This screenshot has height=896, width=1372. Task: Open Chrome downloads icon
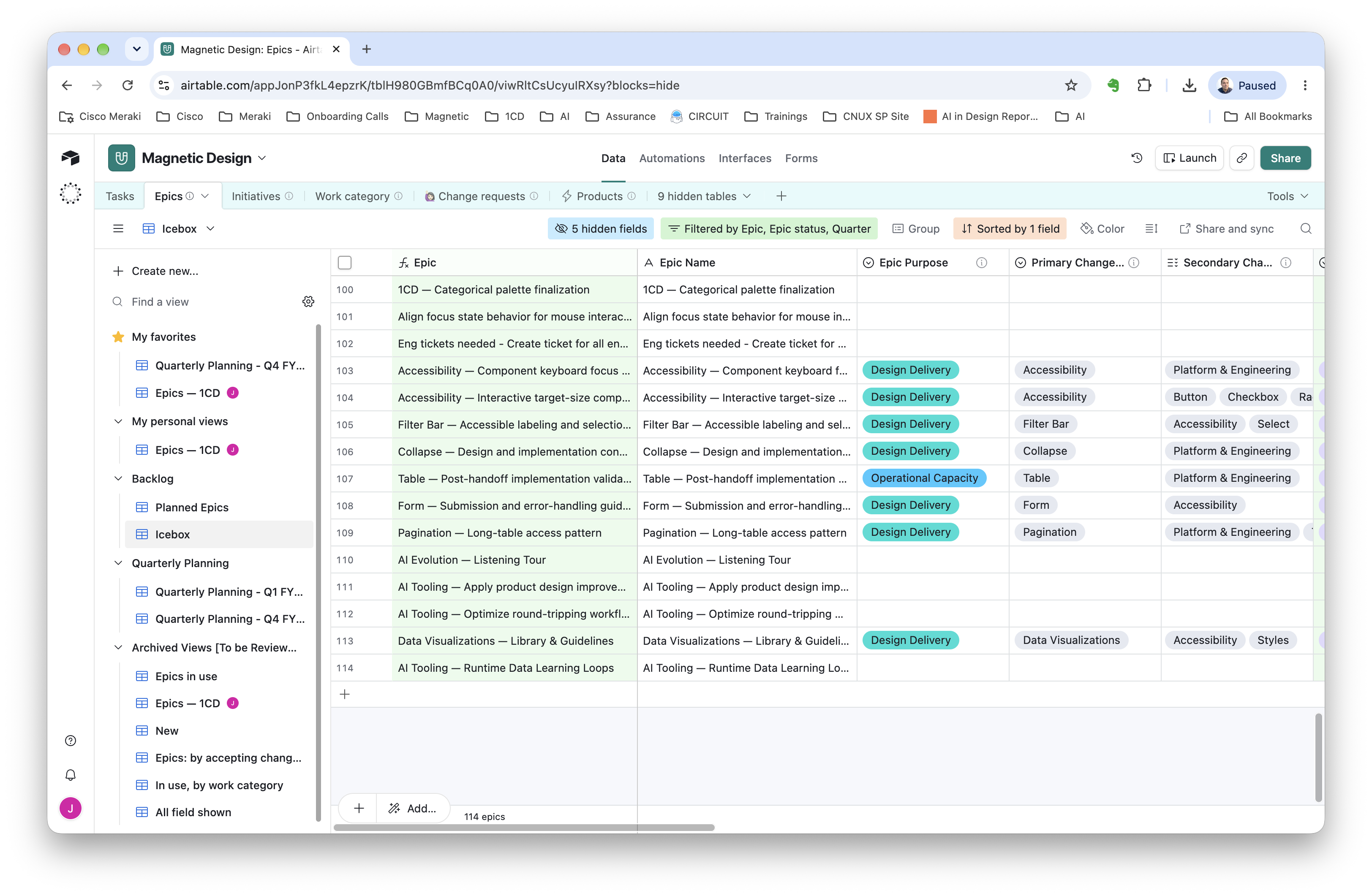click(x=1189, y=85)
